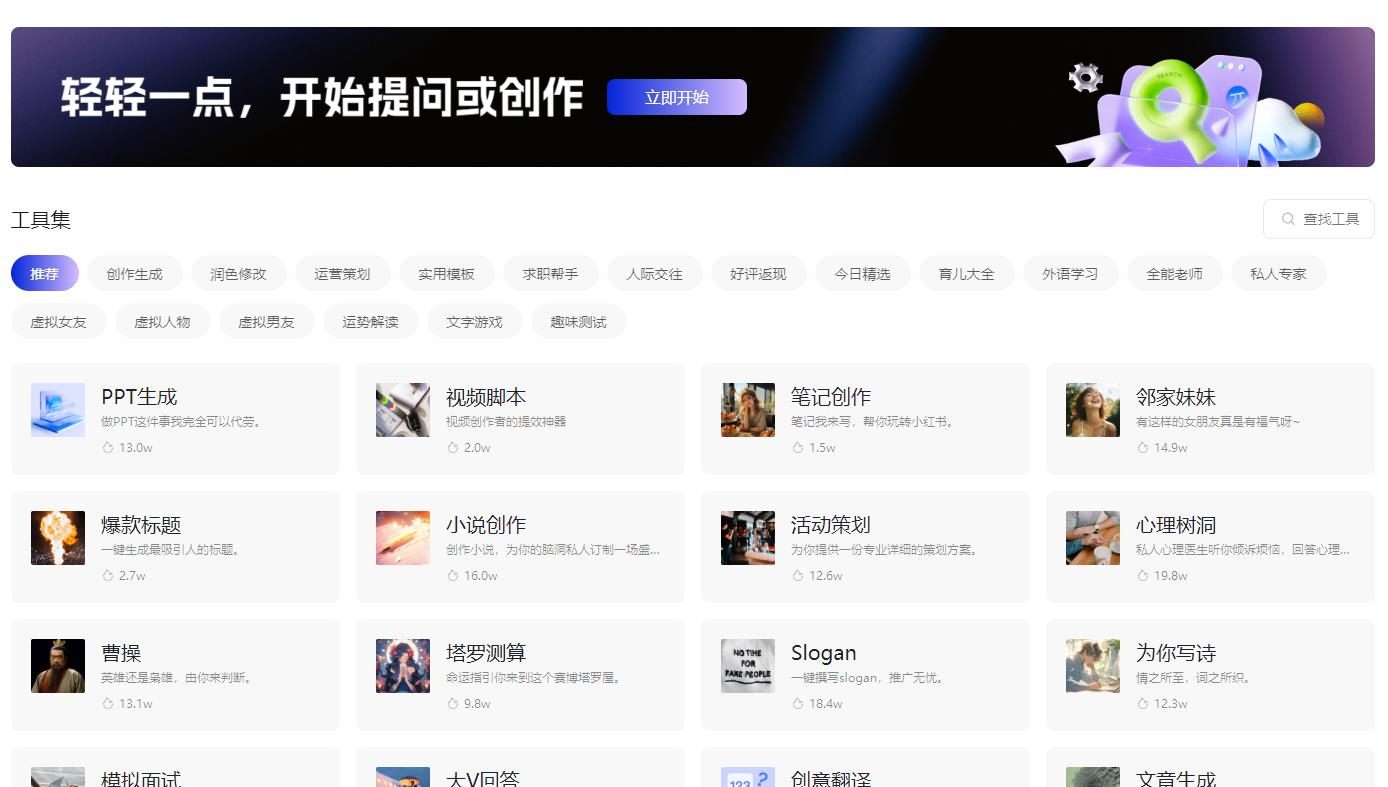Click the usage count icon beside 19.8w
The width and height of the screenshot is (1388, 787).
1143,576
